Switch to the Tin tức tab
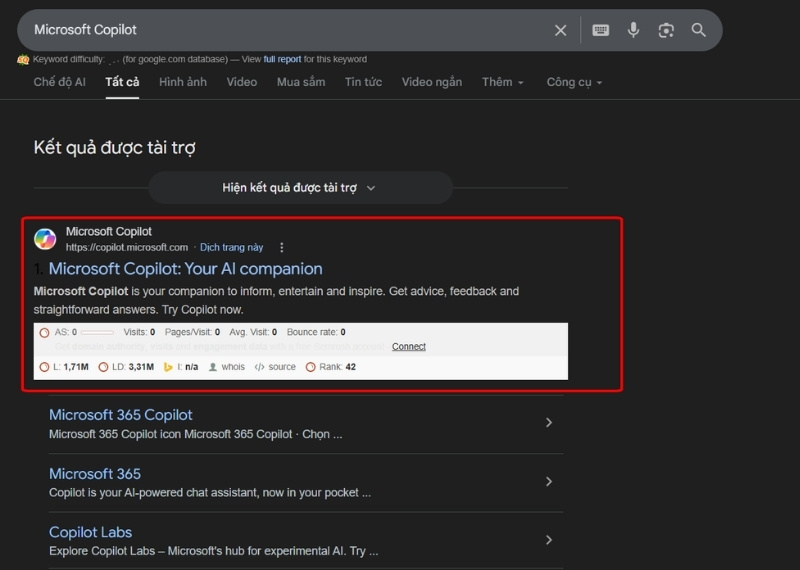 tap(363, 82)
